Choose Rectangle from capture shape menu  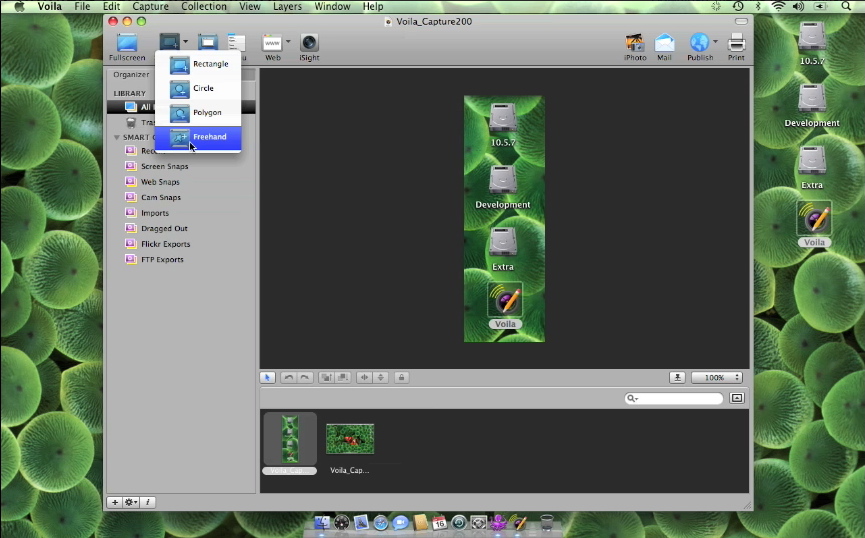(198, 64)
